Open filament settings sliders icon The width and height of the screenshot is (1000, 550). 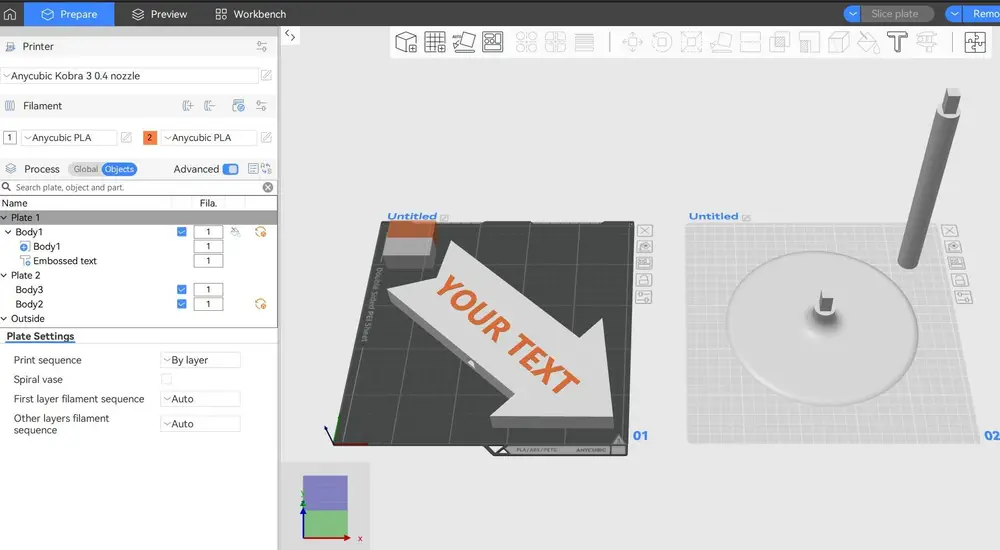coord(261,106)
